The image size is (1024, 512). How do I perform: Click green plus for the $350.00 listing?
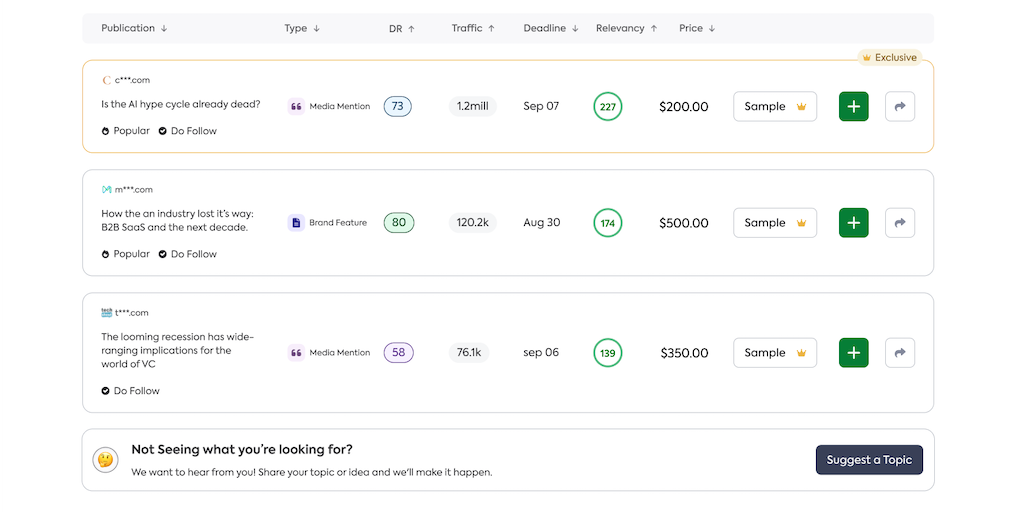[853, 353]
